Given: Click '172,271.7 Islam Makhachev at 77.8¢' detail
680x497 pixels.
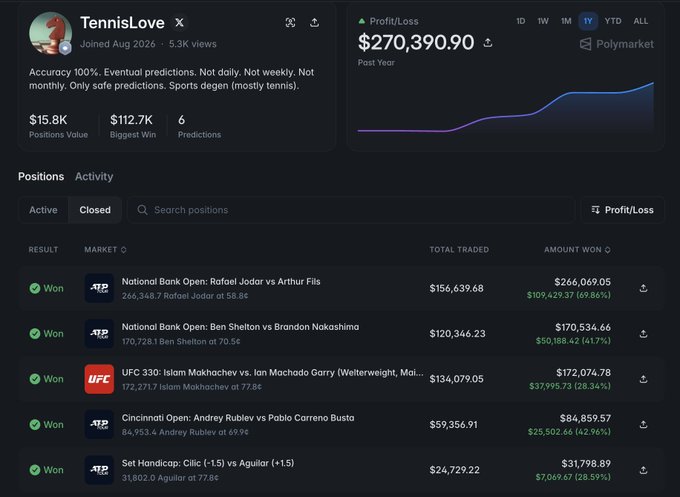Looking at the screenshot, I should point(192,387).
